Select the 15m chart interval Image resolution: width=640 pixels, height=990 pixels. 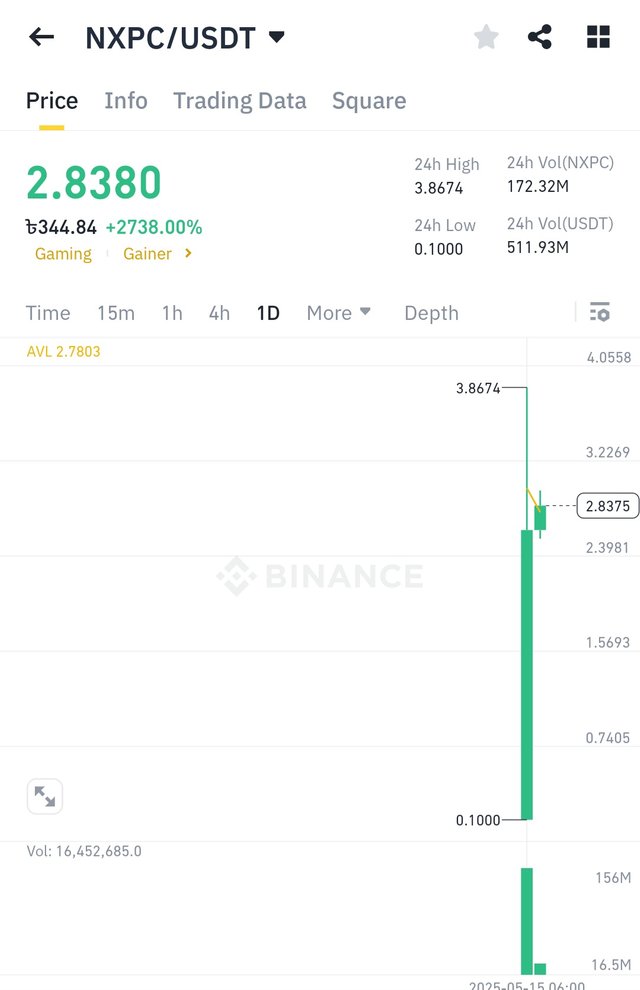click(x=116, y=313)
